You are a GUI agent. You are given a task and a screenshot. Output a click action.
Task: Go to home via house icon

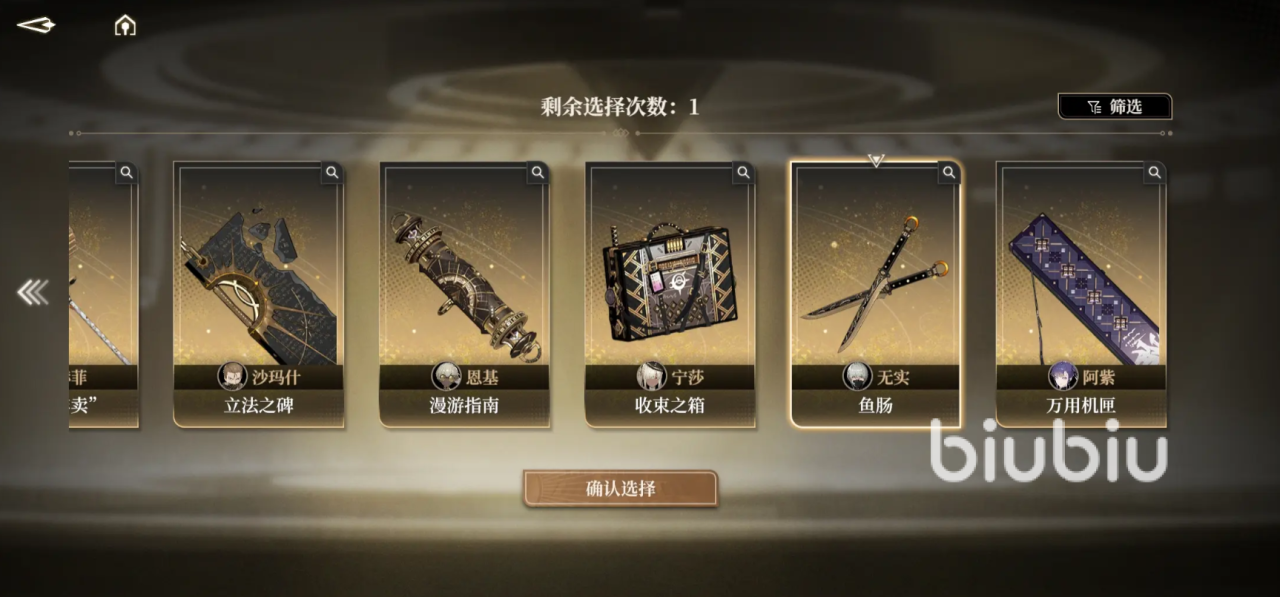coord(125,25)
